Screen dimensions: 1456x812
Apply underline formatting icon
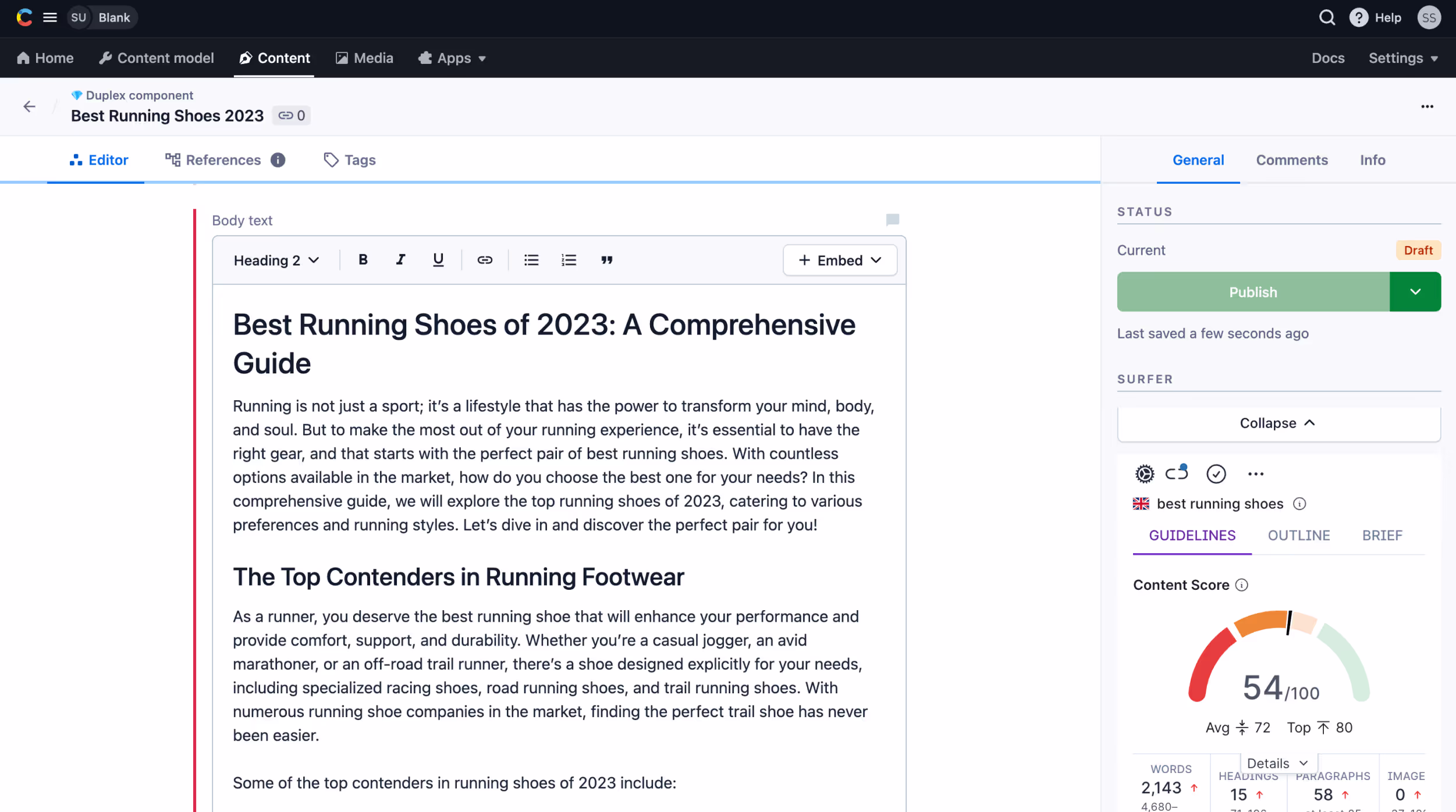coord(438,260)
